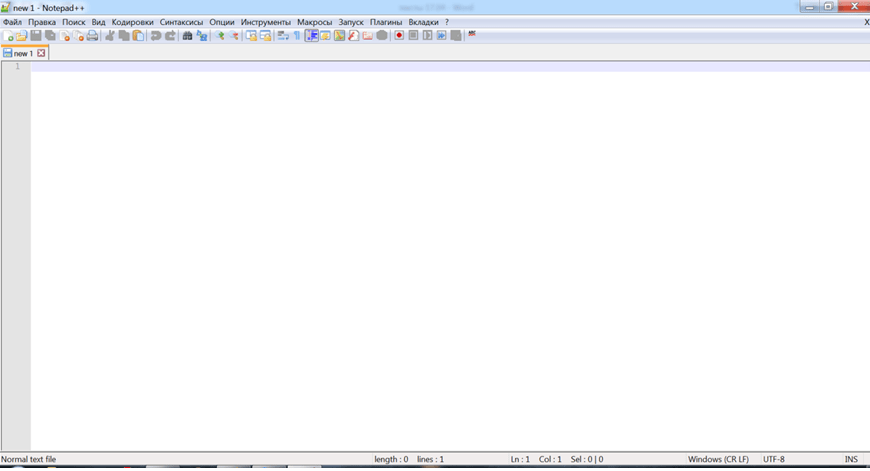
Task: Close the new 1 tab with red X
Action: point(41,53)
